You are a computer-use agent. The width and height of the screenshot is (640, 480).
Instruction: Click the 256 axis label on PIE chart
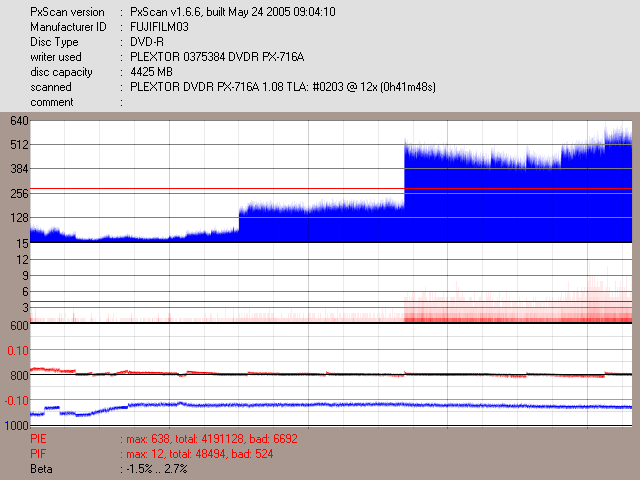click(19, 193)
